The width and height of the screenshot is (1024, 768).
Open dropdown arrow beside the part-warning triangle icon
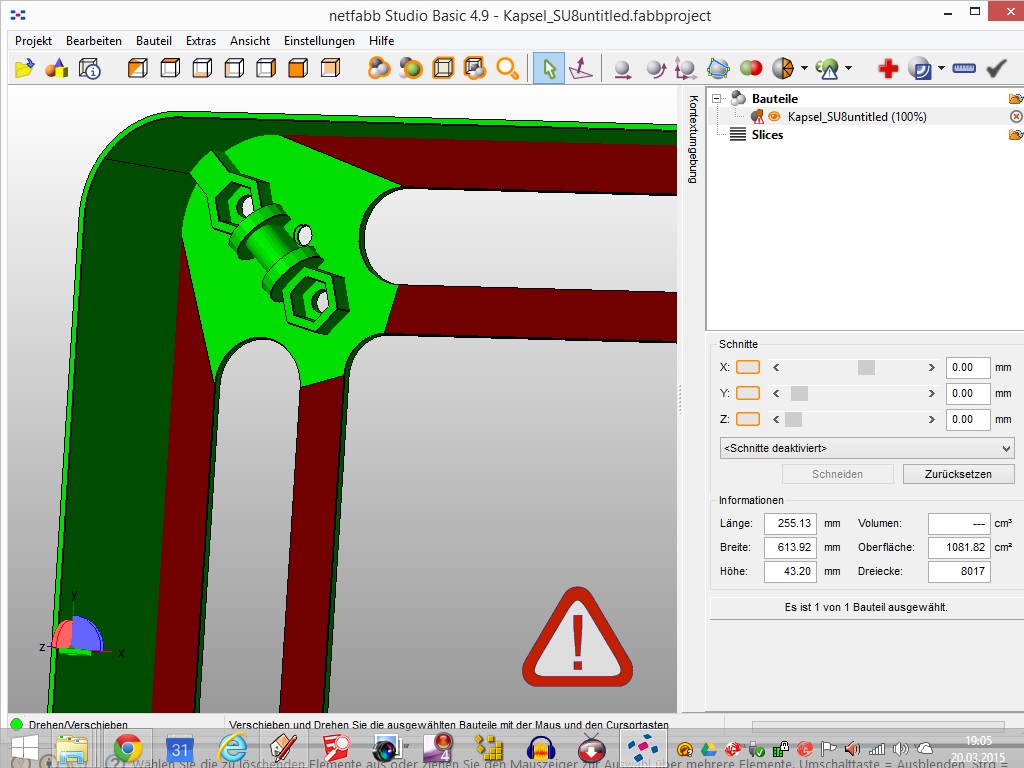pyautogui.click(x=848, y=68)
